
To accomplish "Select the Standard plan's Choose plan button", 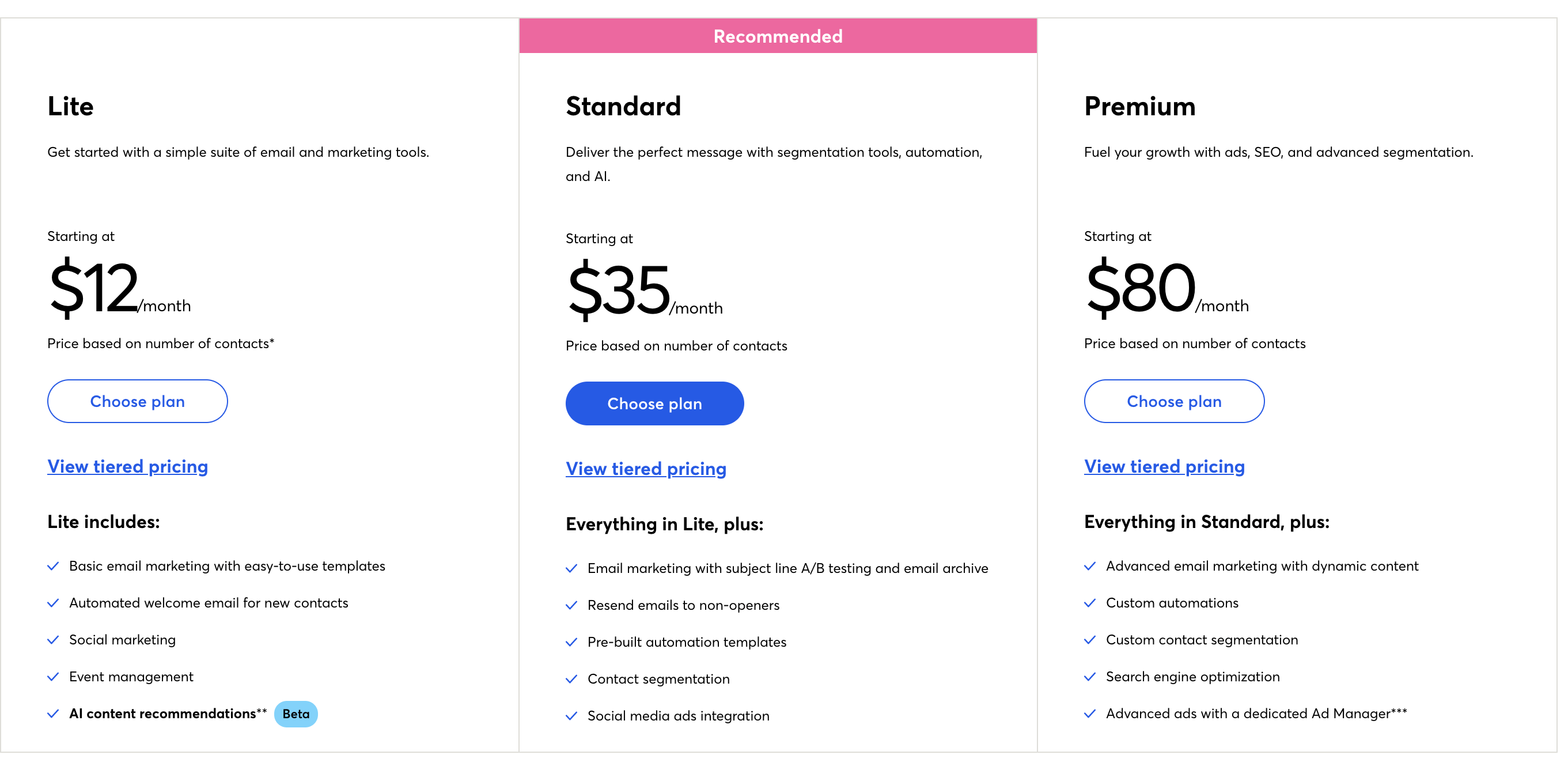I will coord(654,404).
